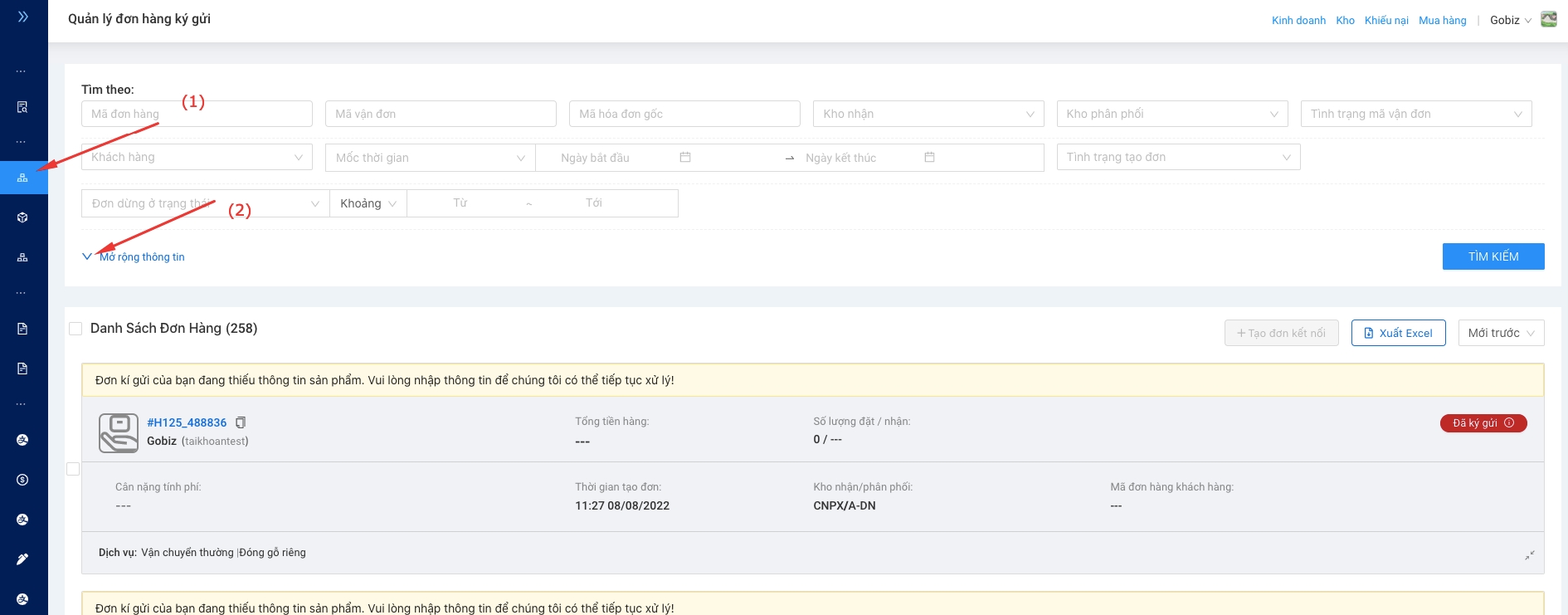Click the highlighted consignment orders sidebar icon
Image resolution: width=1568 pixels, height=615 pixels.
[x=23, y=178]
